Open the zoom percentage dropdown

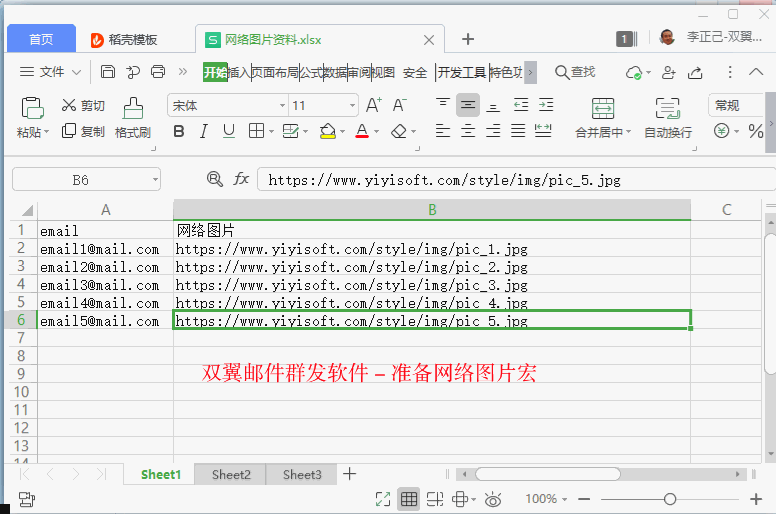point(565,499)
